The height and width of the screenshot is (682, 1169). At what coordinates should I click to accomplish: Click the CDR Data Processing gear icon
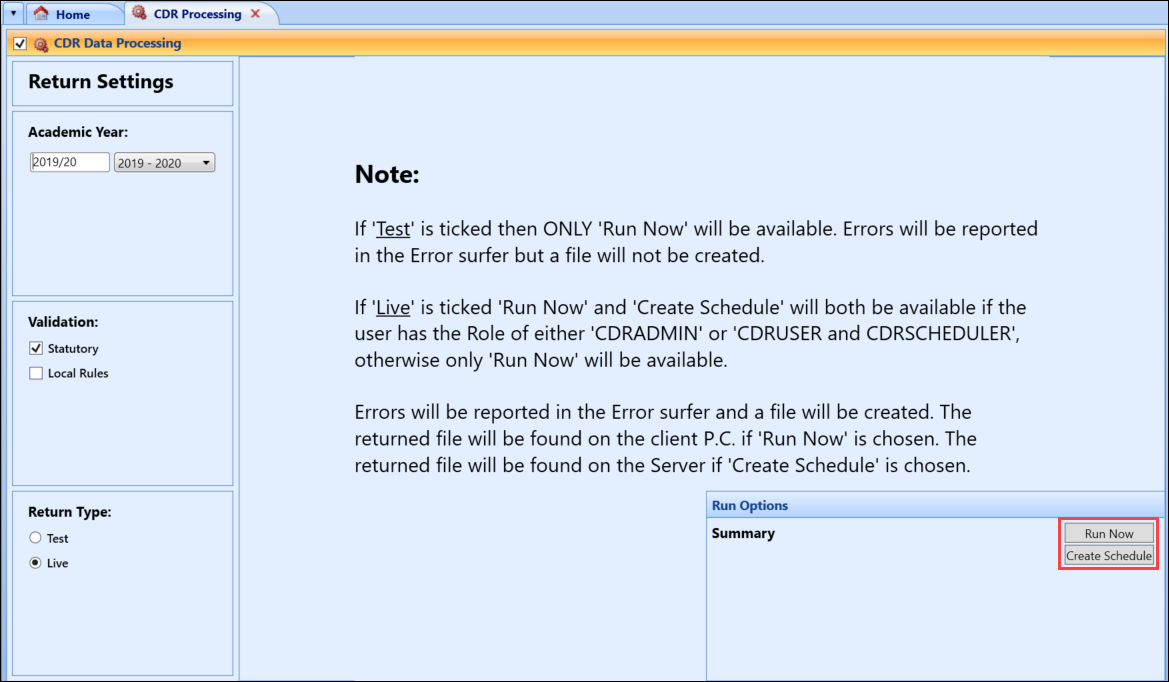tap(41, 44)
